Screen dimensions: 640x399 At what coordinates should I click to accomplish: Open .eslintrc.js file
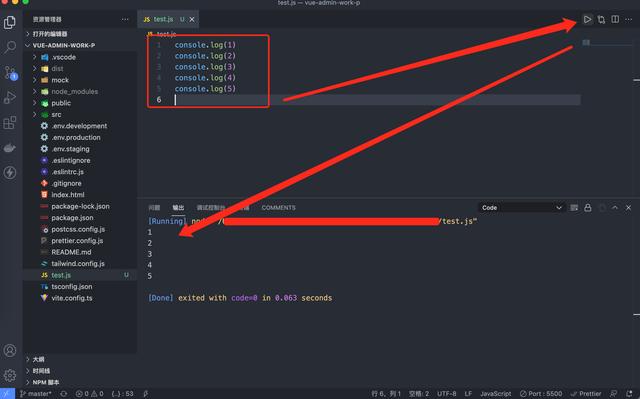[80, 172]
